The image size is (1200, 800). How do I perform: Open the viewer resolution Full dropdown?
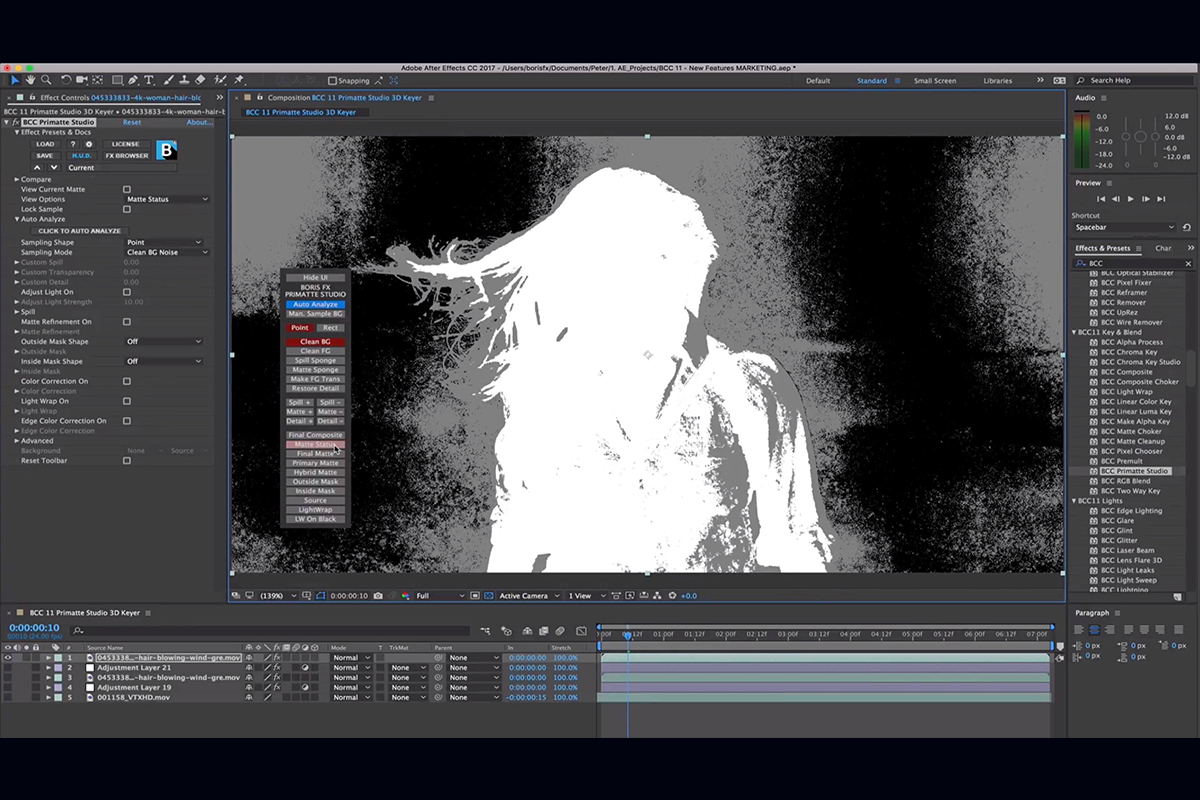click(x=440, y=596)
